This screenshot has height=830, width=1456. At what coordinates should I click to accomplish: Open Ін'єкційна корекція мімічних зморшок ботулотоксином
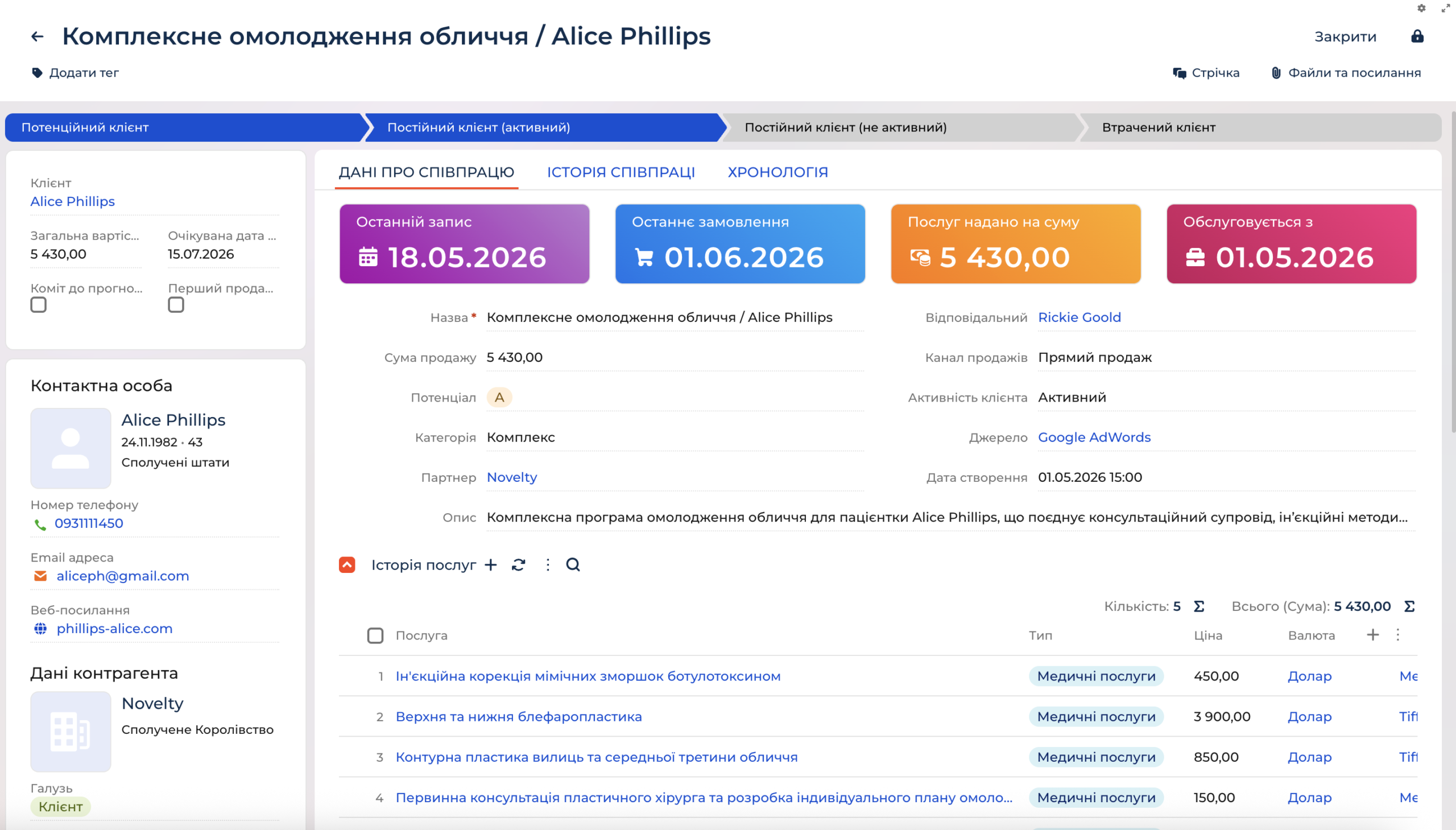click(588, 676)
